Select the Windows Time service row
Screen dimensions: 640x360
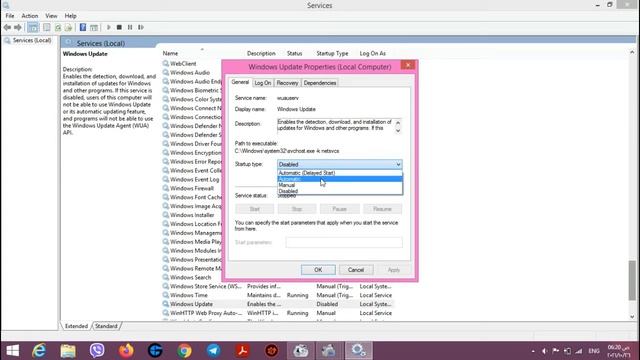click(278, 295)
